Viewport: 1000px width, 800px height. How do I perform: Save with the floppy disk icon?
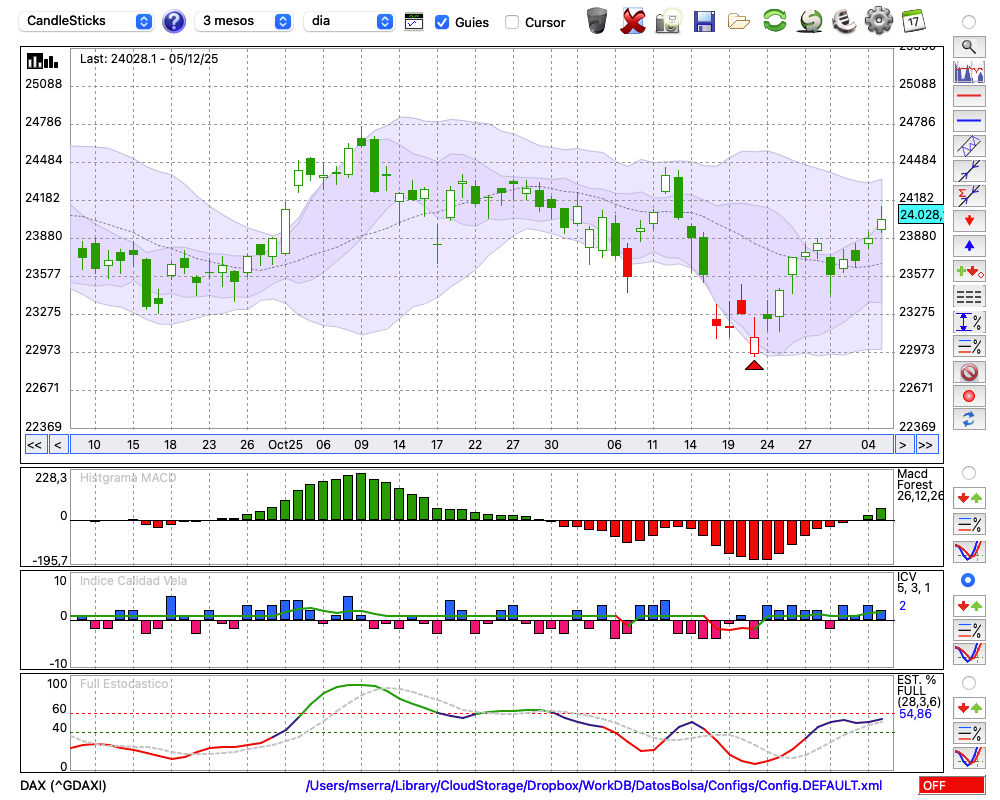(704, 22)
